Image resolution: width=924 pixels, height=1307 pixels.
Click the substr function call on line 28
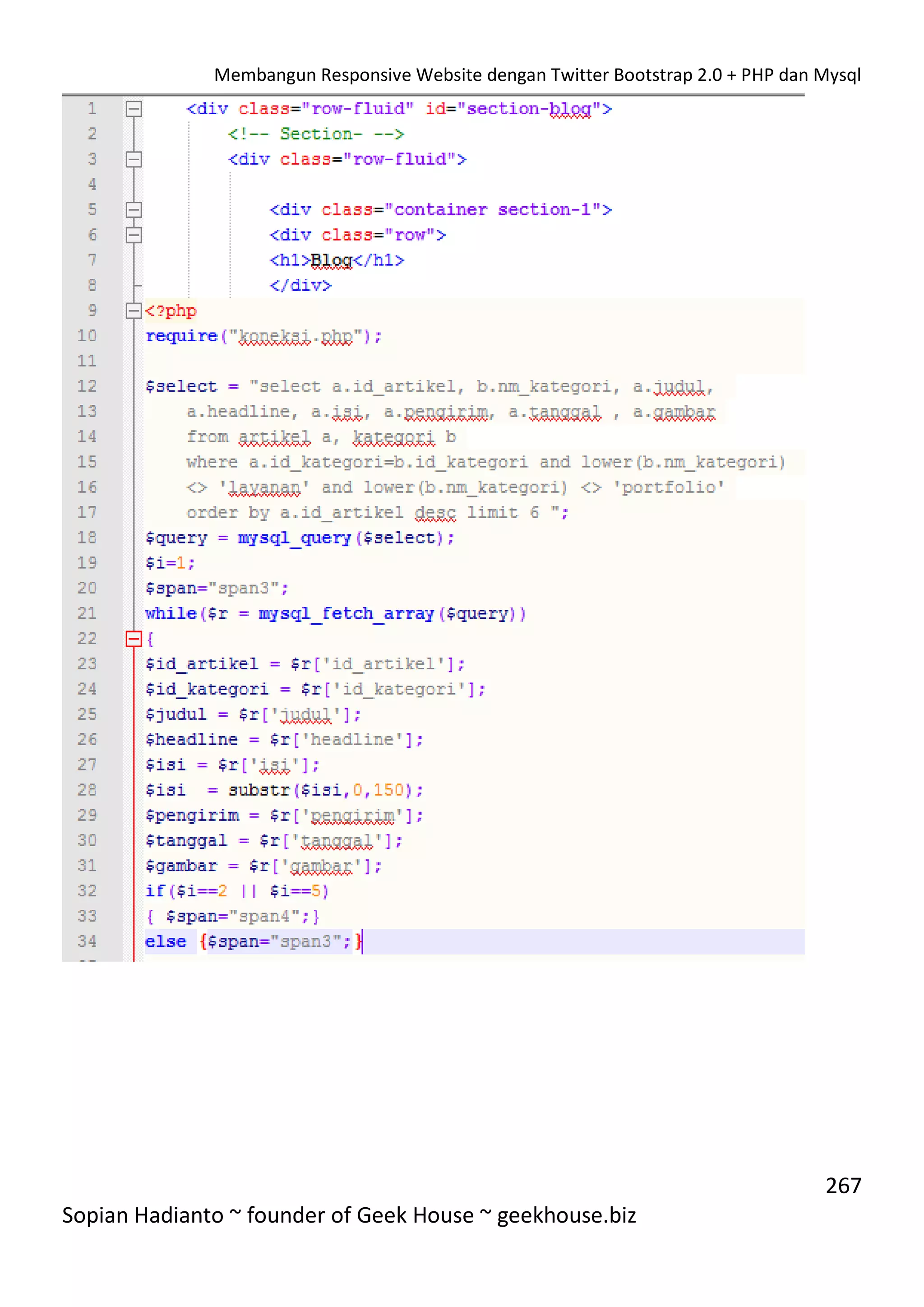pos(326,790)
